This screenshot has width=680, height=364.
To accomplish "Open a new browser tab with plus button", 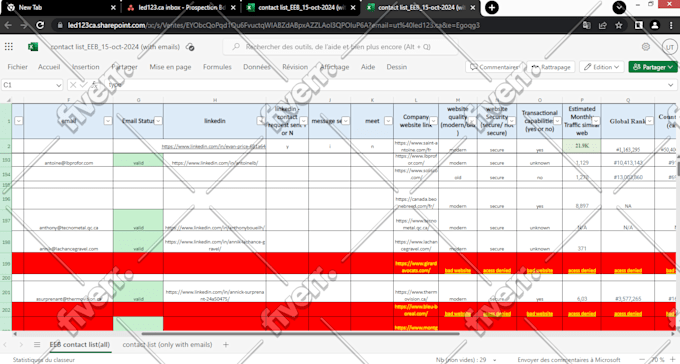I will (491, 7).
